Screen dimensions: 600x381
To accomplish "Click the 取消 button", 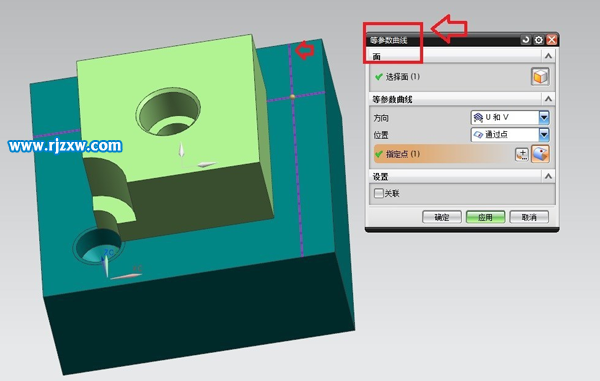I will click(x=529, y=217).
